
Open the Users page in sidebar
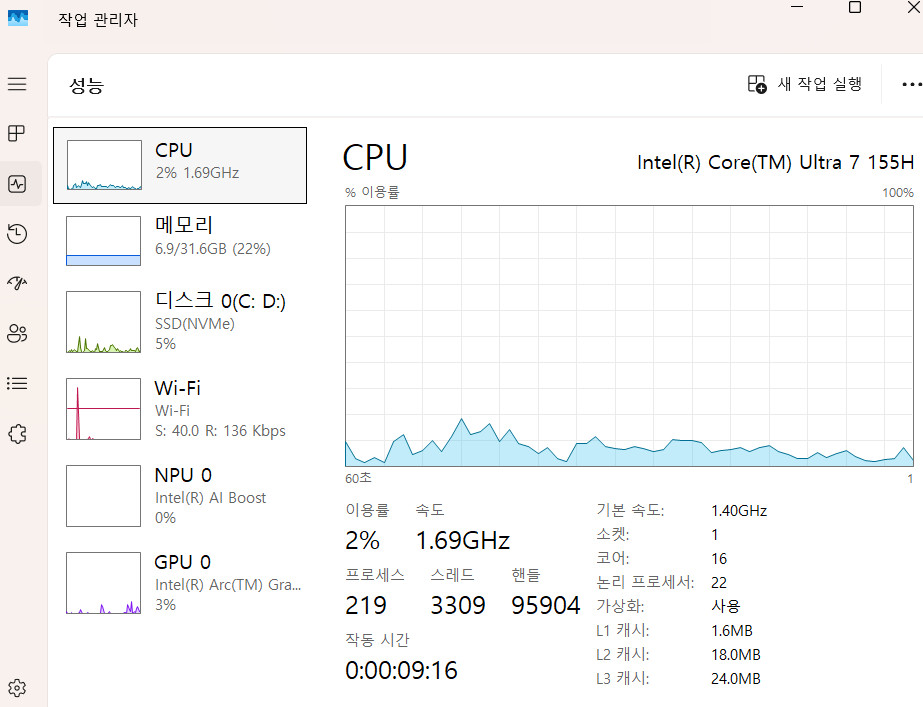17,333
